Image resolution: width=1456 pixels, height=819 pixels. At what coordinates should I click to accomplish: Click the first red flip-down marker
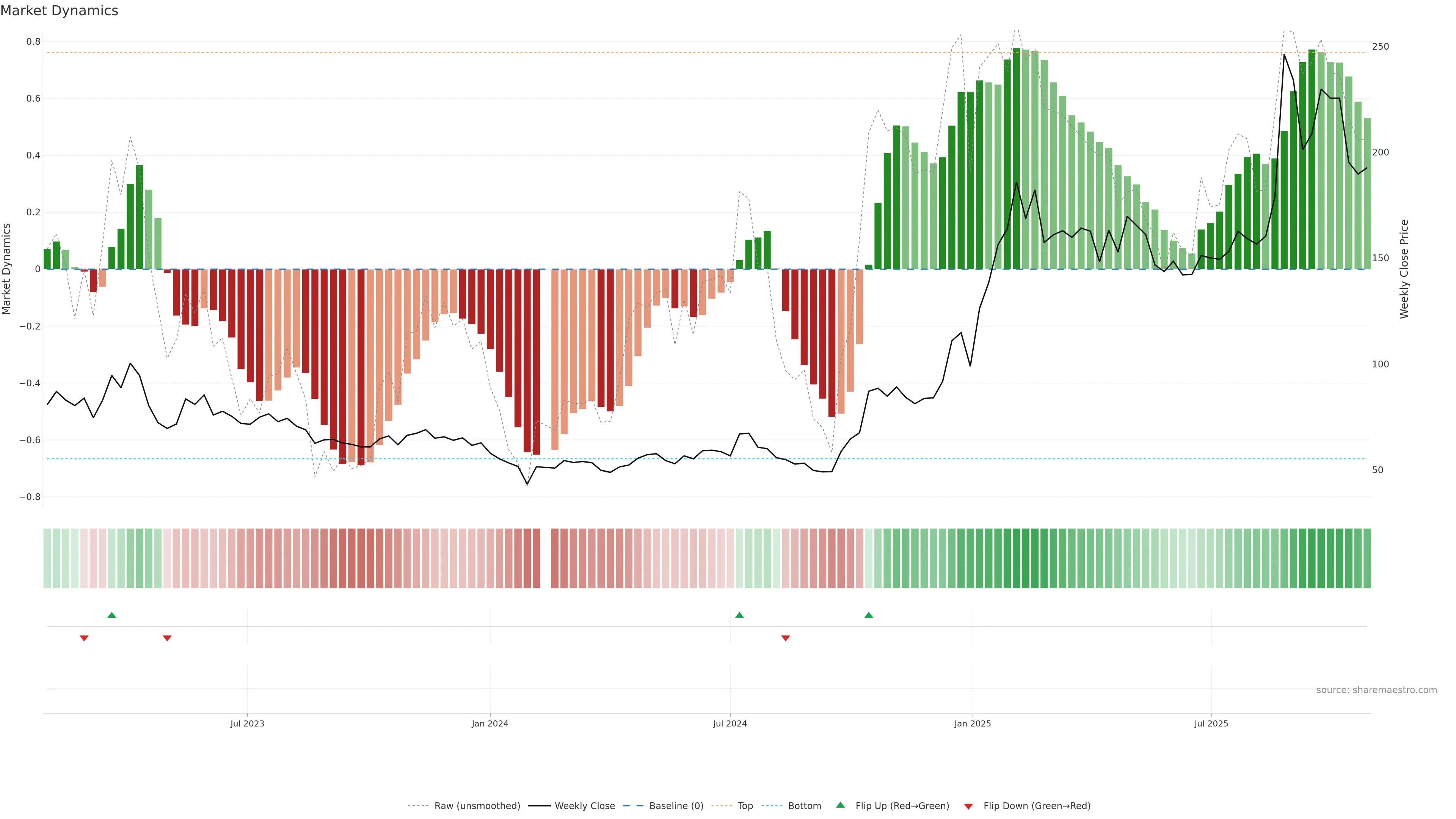(x=84, y=638)
